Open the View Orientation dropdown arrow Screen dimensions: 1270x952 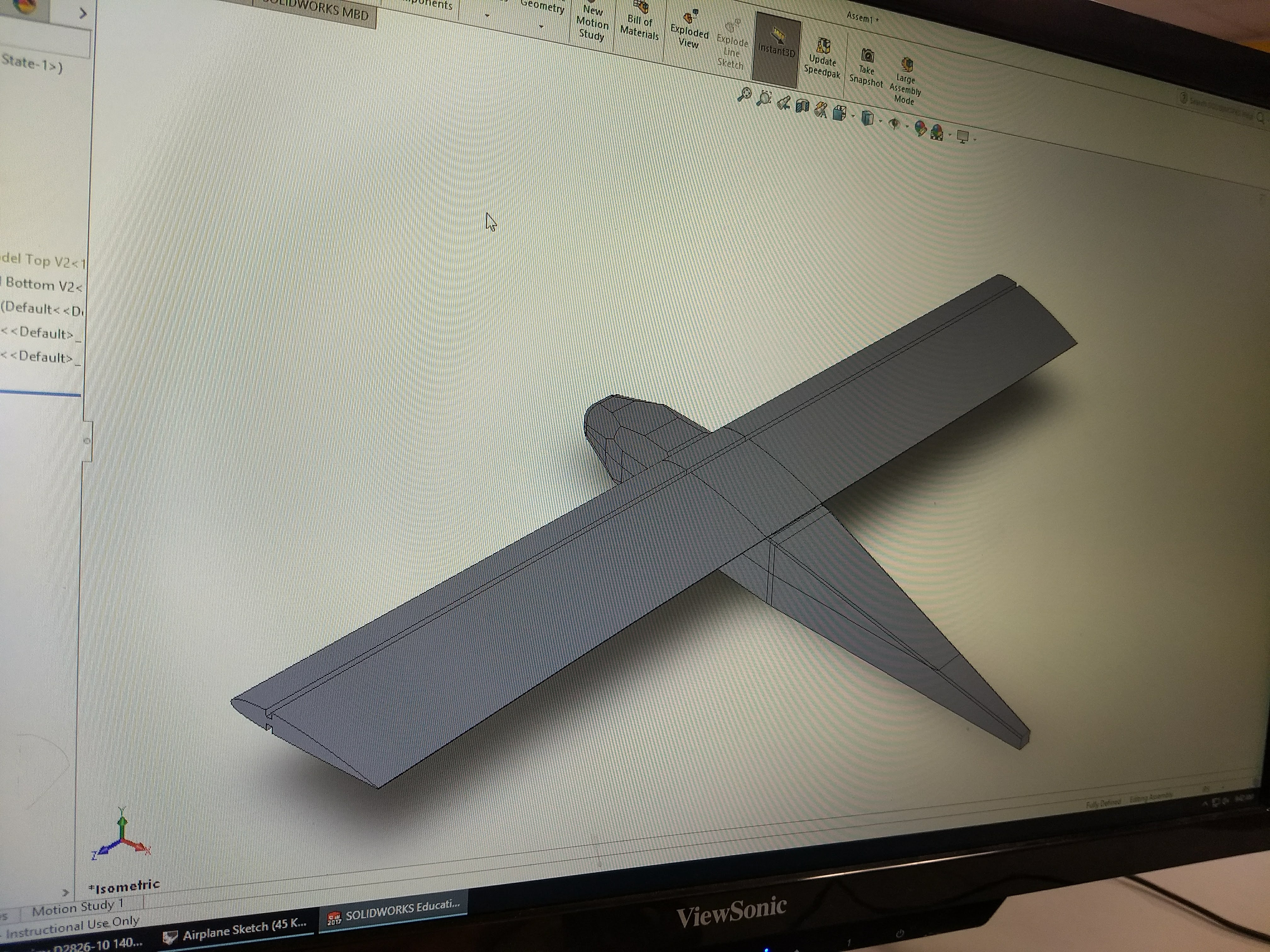(853, 116)
